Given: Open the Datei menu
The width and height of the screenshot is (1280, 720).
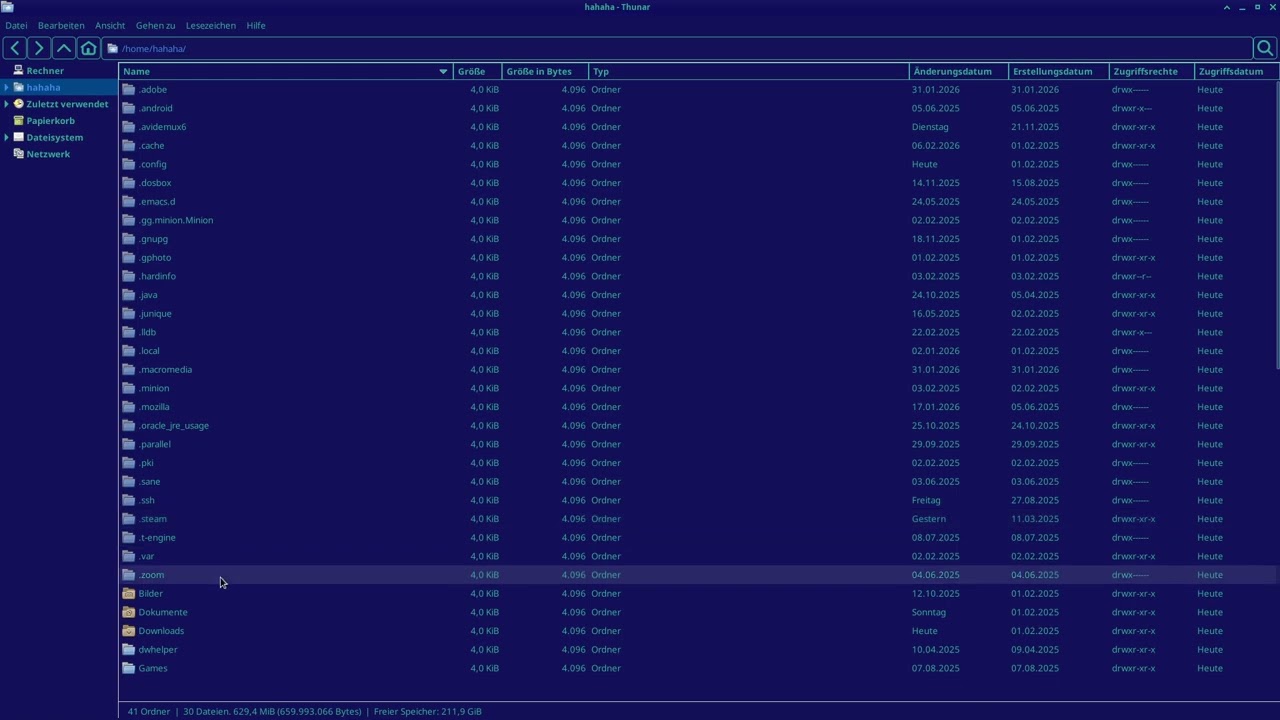Looking at the screenshot, I should tap(16, 25).
